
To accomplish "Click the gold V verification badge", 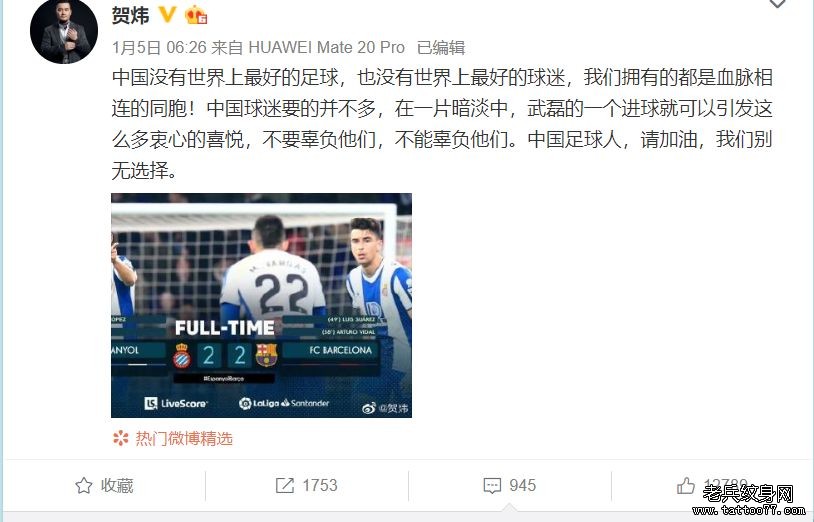I will [x=167, y=15].
